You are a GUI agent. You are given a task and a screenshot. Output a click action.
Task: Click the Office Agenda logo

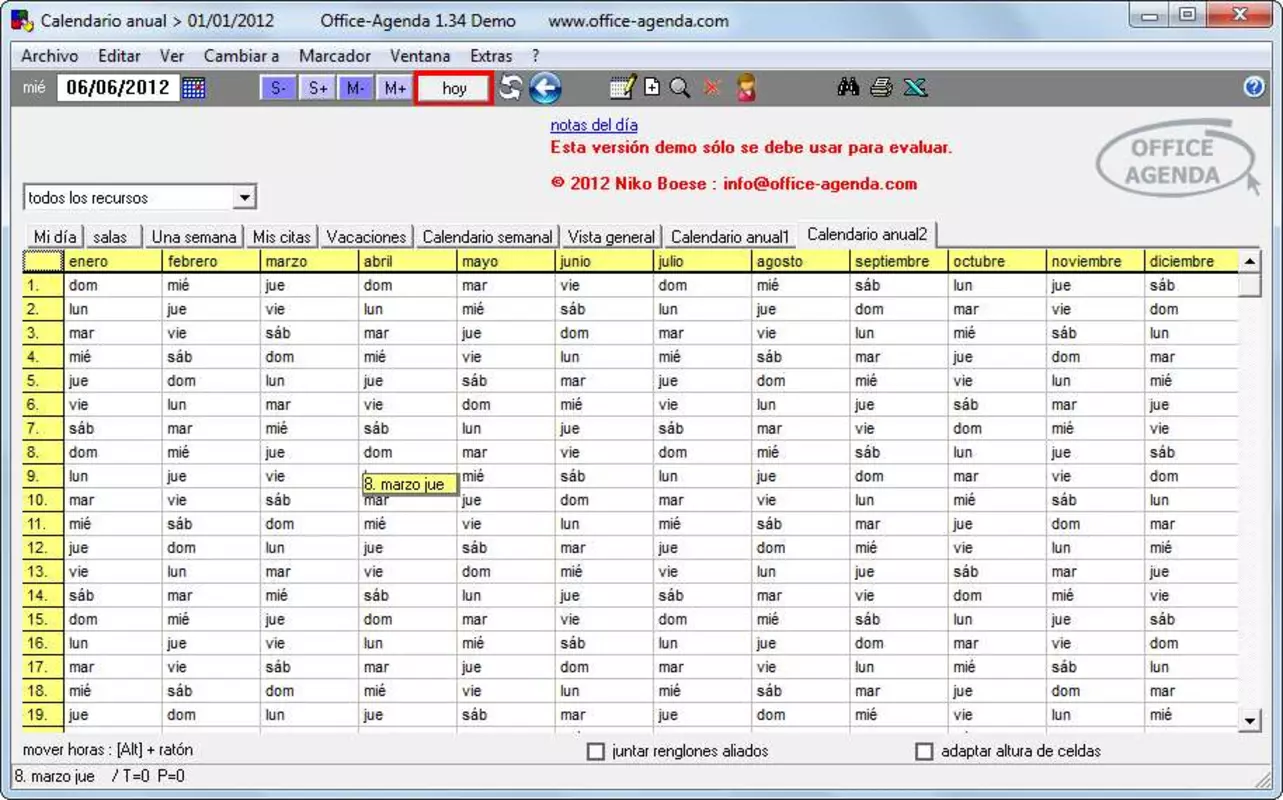tap(1178, 160)
